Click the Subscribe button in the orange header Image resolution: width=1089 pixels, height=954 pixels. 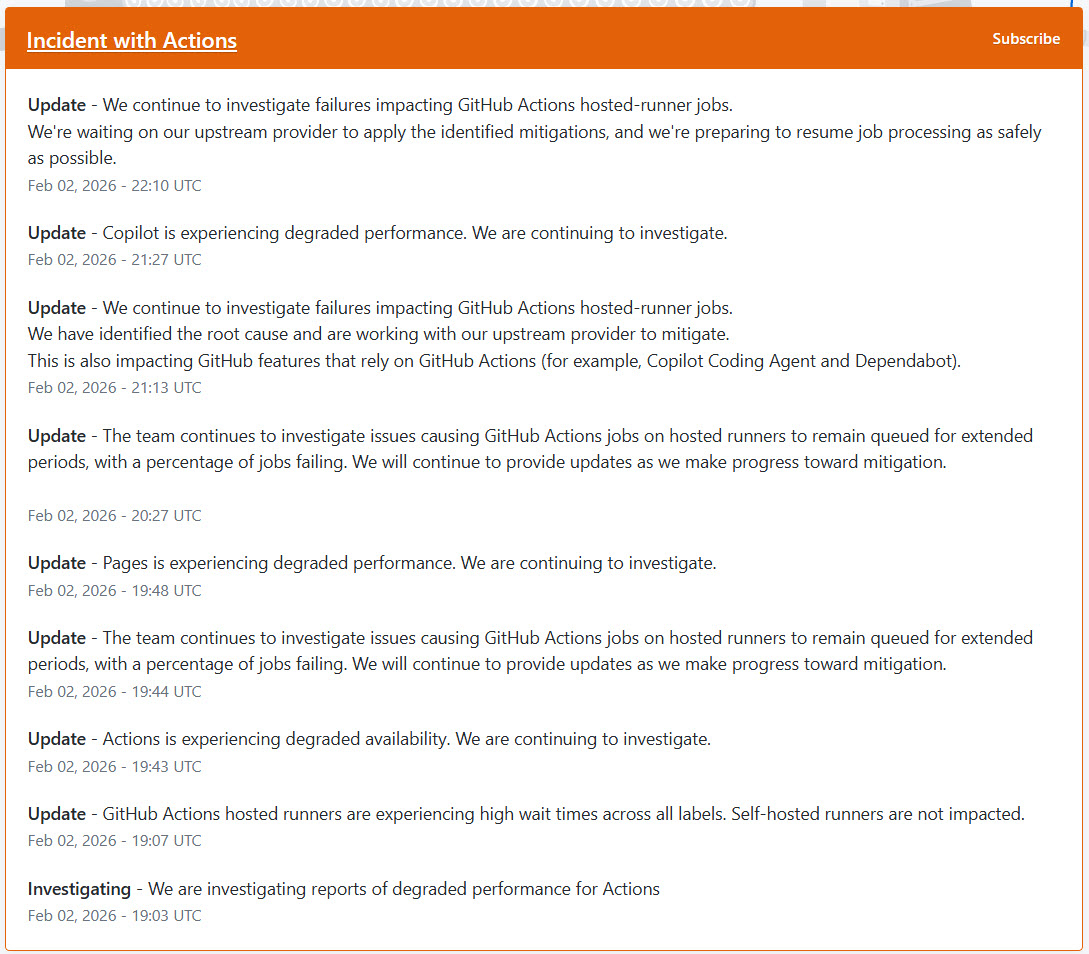1026,39
